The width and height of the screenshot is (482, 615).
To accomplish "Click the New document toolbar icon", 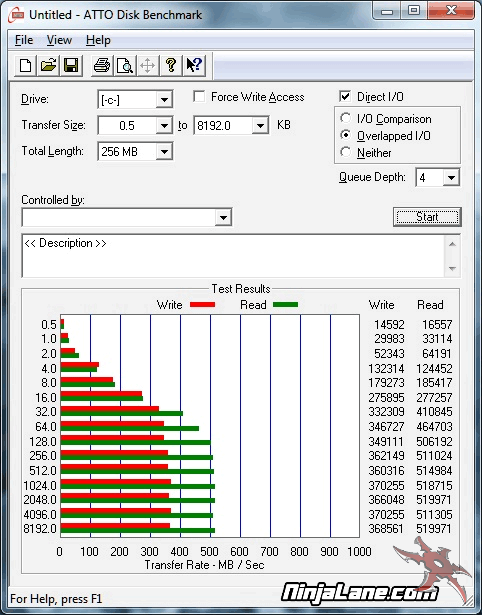I will point(25,65).
